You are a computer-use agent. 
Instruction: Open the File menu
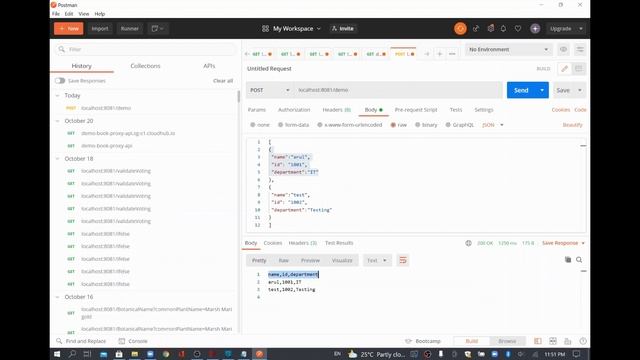click(x=56, y=14)
